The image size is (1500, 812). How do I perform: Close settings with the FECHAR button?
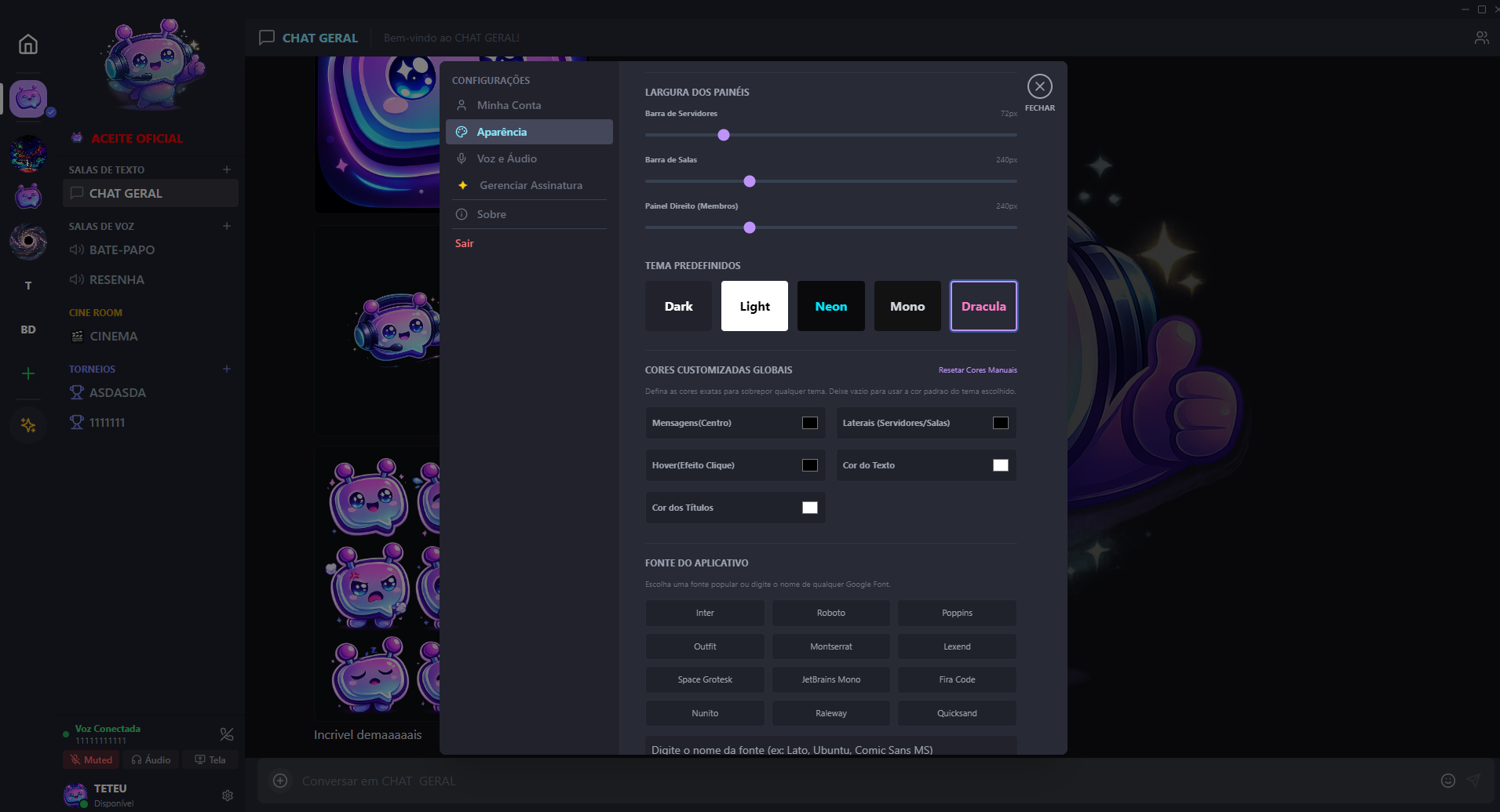pos(1040,86)
